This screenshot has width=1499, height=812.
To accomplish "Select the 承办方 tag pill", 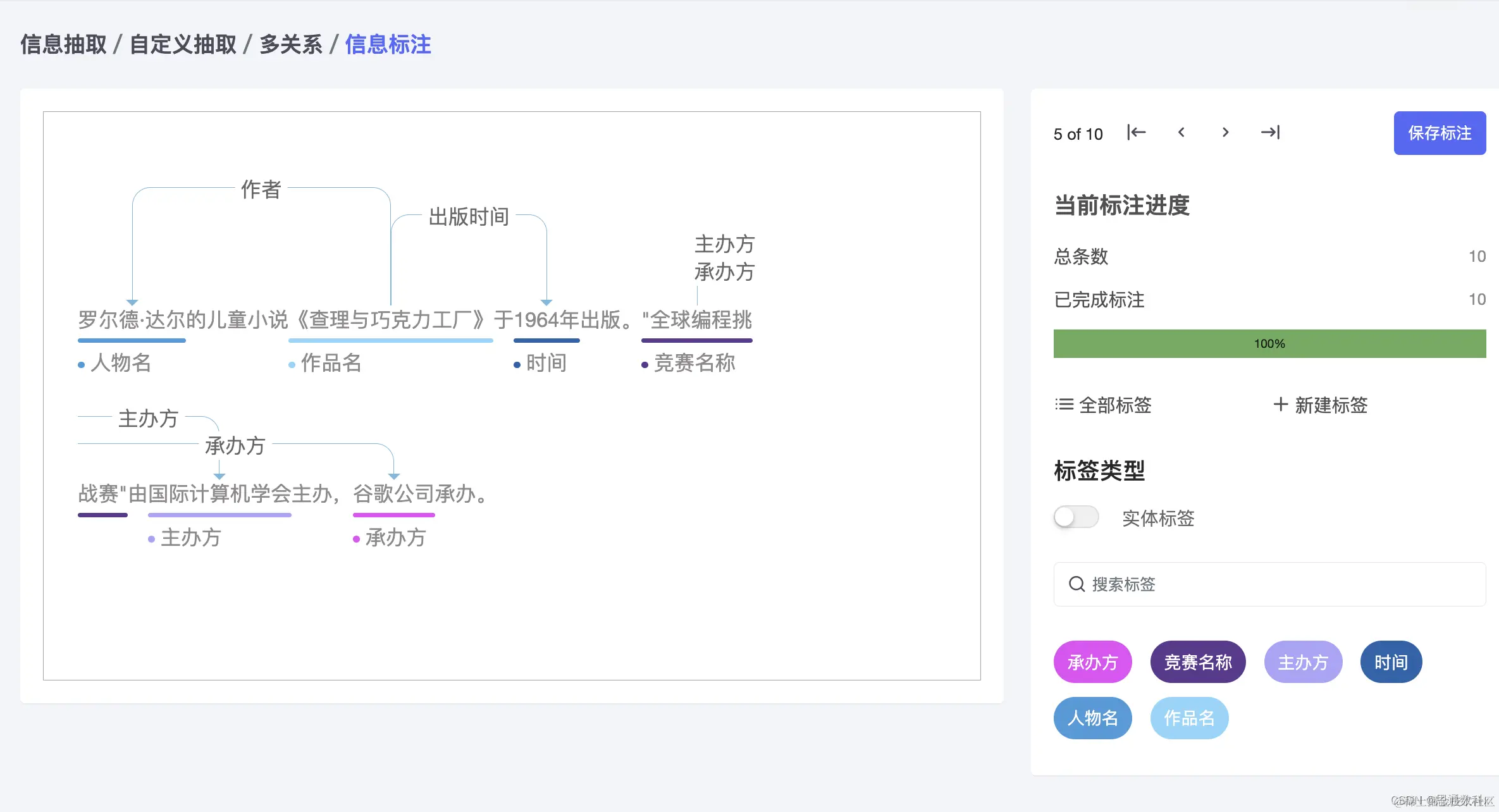I will click(1092, 662).
